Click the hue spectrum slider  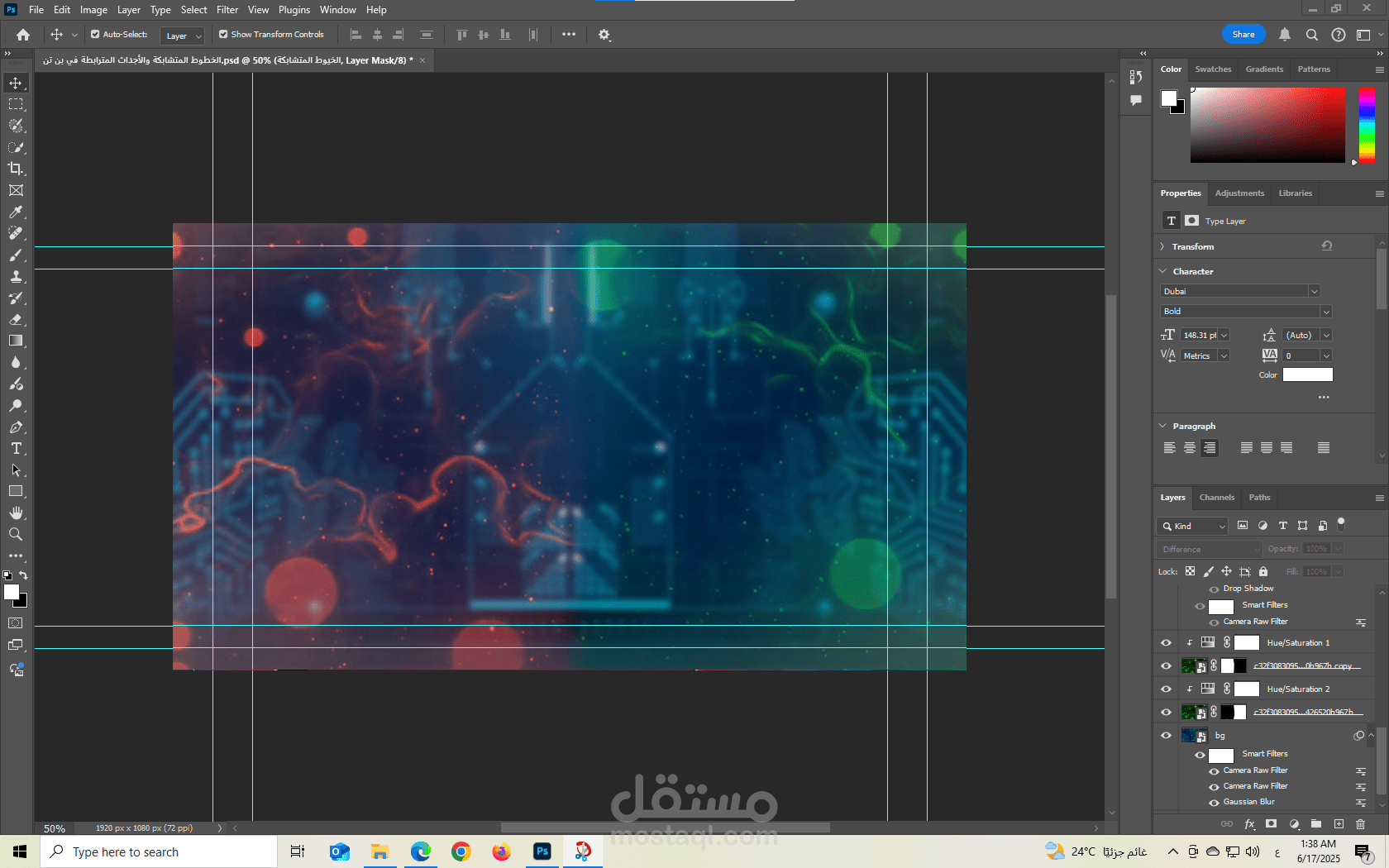[x=1367, y=125]
